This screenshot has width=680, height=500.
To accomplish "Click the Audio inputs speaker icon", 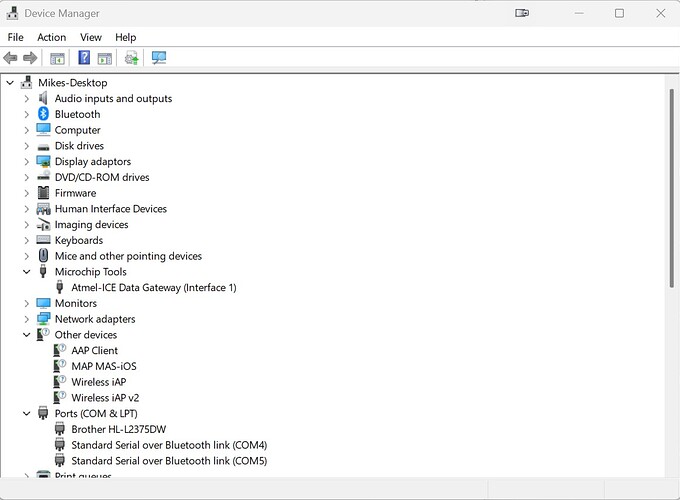I will pos(43,98).
